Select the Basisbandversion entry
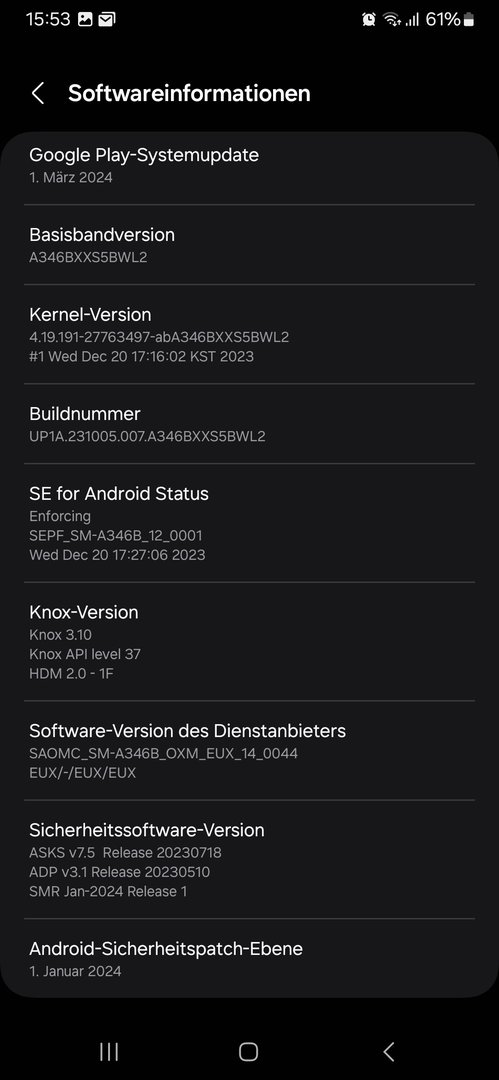The height and width of the screenshot is (1080, 499). click(x=250, y=245)
